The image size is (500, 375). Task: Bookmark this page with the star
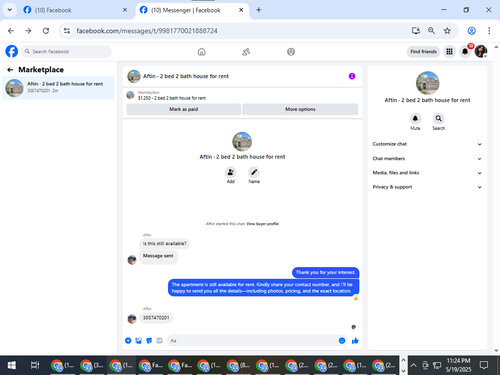[x=447, y=31]
